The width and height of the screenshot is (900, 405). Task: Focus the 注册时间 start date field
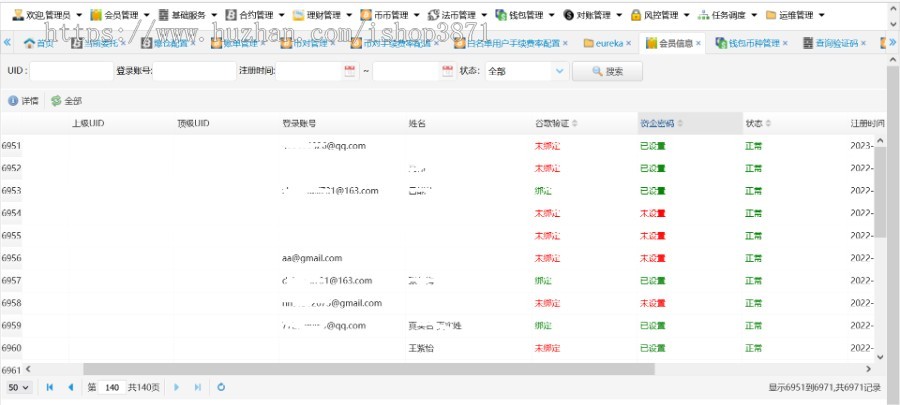[309, 71]
